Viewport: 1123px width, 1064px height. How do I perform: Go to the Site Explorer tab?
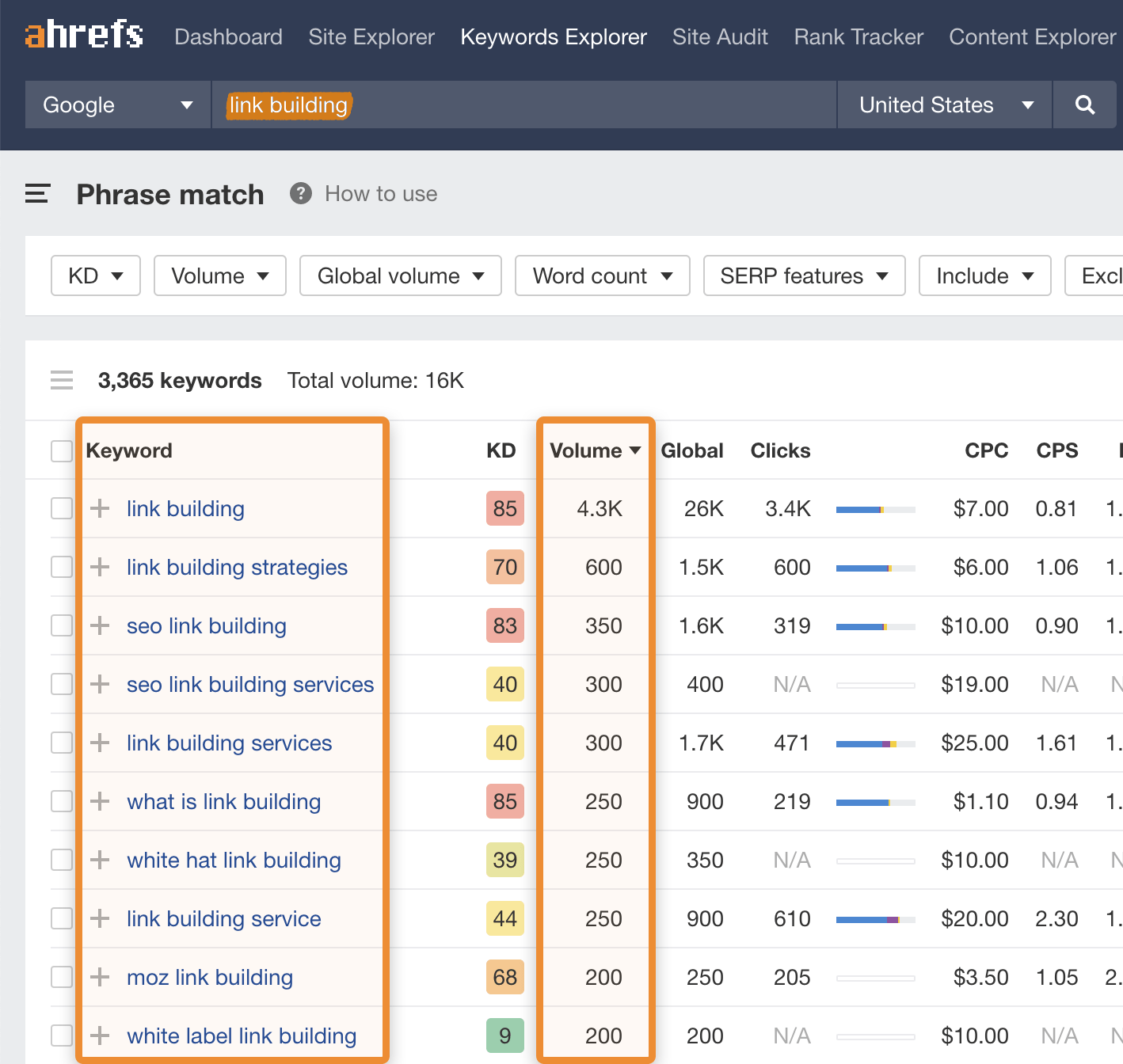371,37
